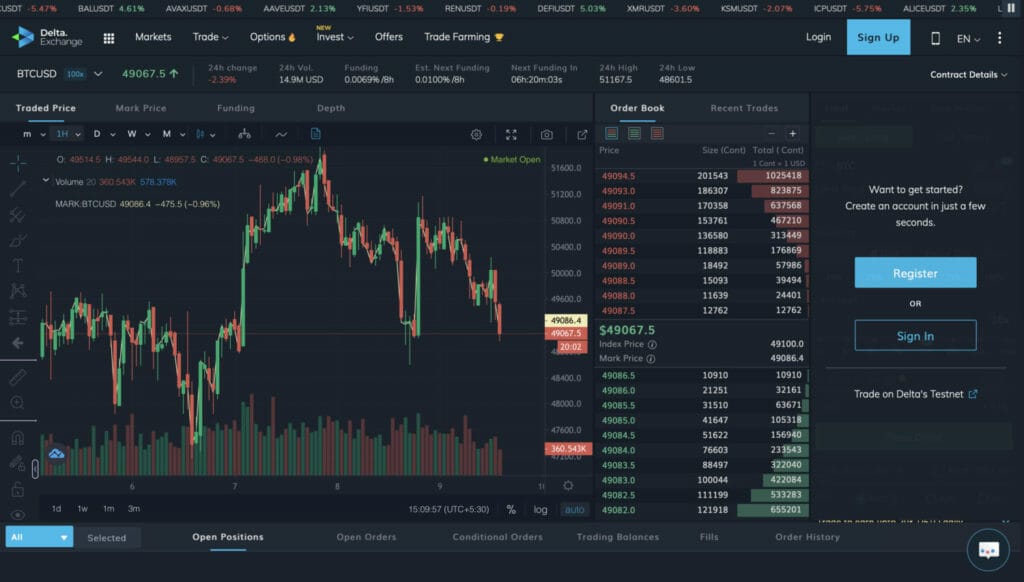Open the indicators wave icon
The height and width of the screenshot is (582, 1024).
click(x=281, y=134)
